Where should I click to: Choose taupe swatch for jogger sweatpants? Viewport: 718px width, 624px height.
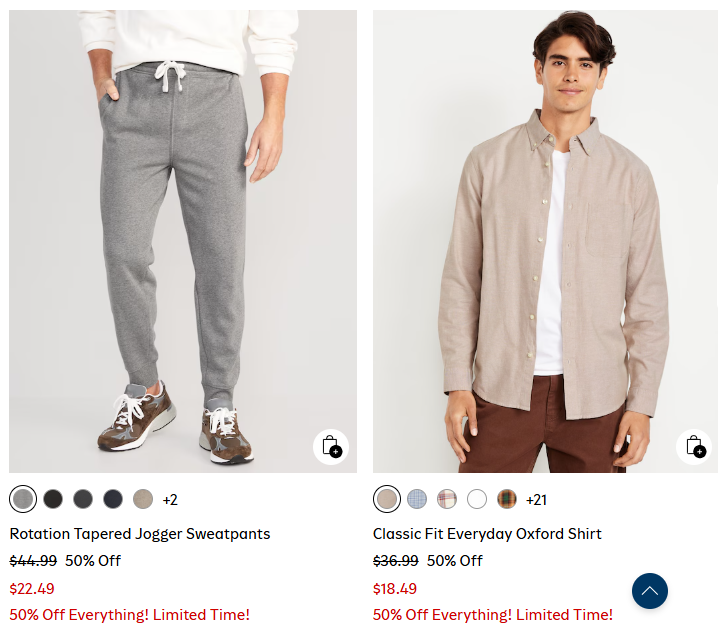[x=143, y=499]
